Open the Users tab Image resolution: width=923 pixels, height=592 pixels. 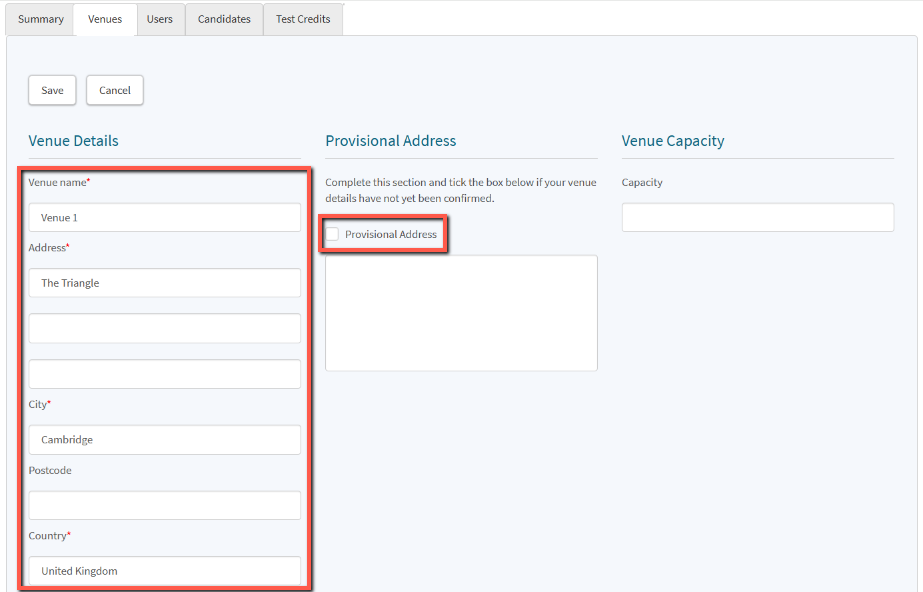[x=160, y=19]
